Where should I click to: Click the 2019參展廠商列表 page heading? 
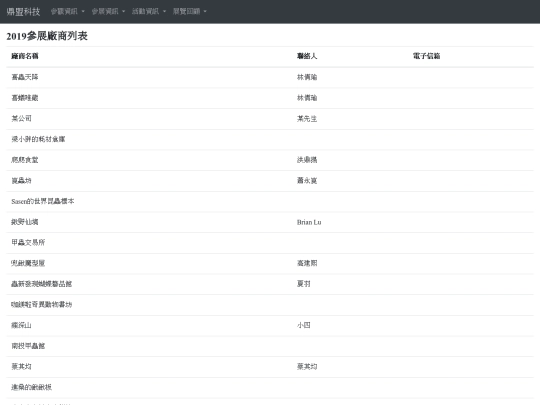click(47, 36)
